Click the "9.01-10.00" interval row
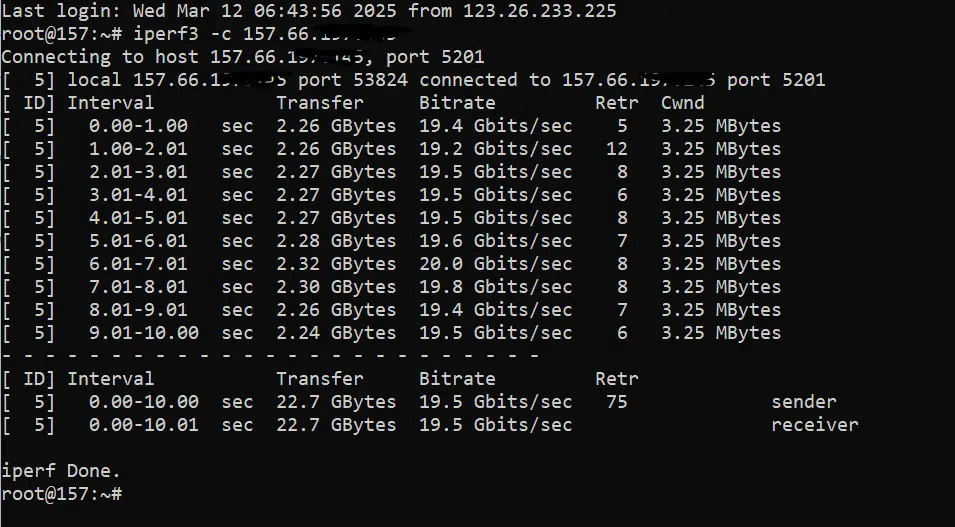Screen dimensions: 955x527 pos(143,333)
